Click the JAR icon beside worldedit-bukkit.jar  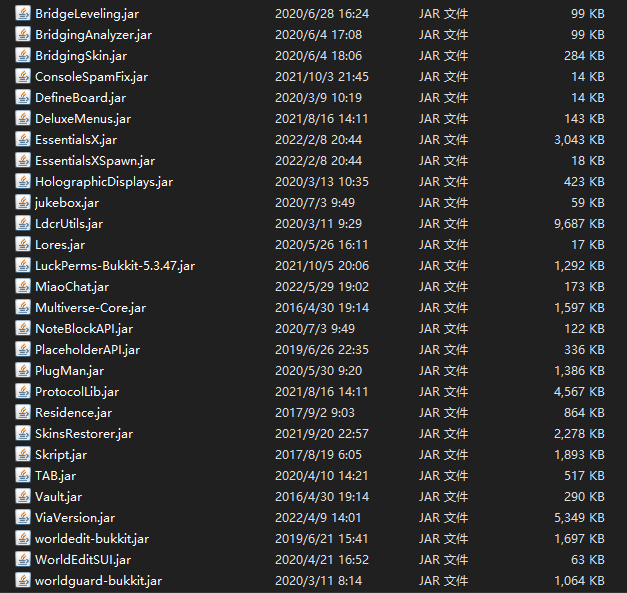23,538
